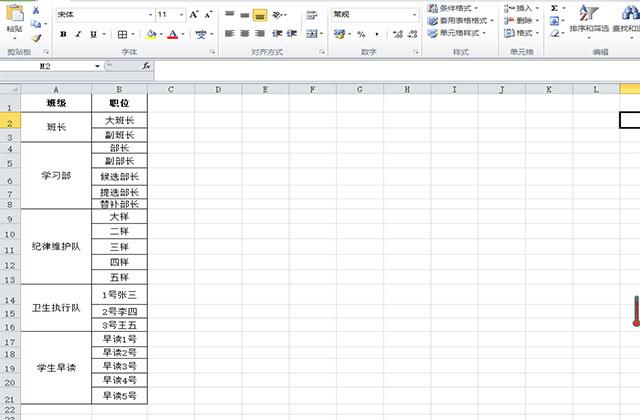Increase font size with the large A icon
The image size is (640, 420).
194,15
